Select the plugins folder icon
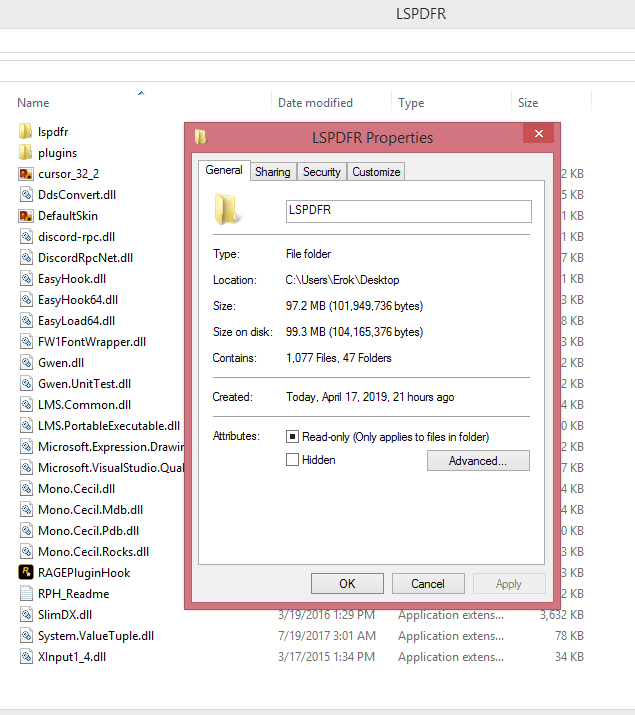 click(26, 152)
